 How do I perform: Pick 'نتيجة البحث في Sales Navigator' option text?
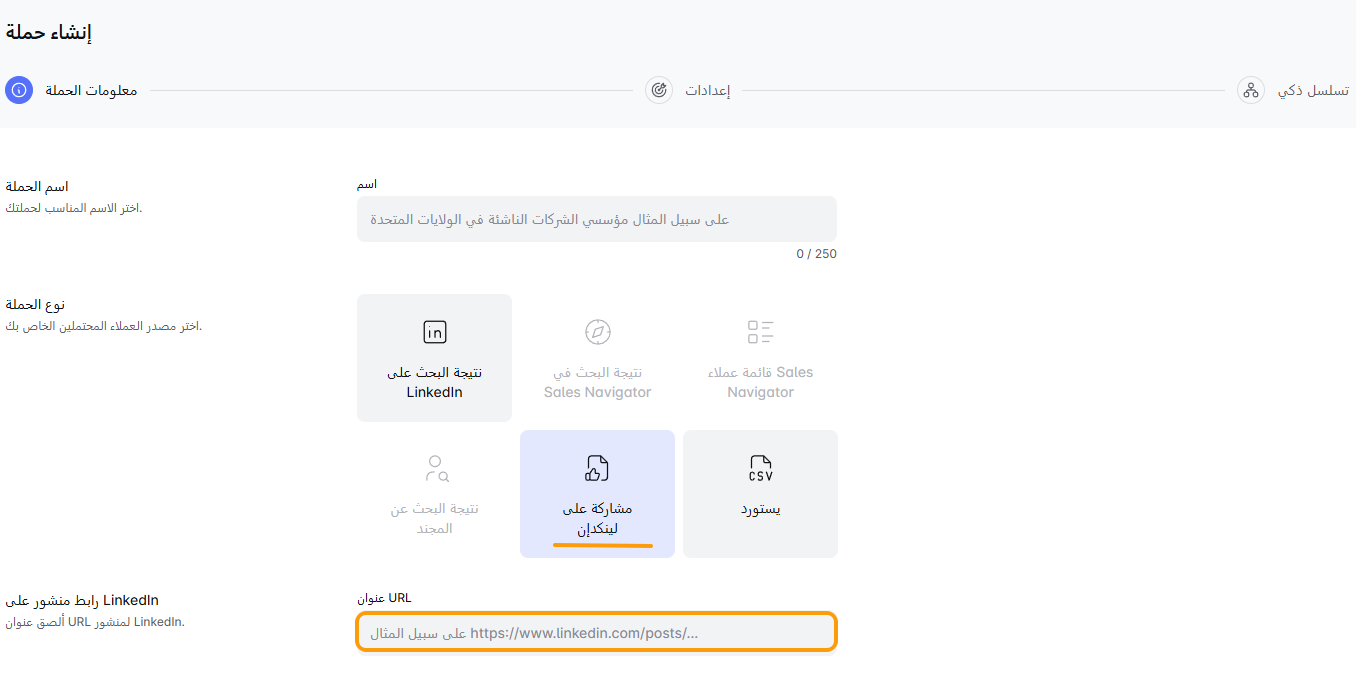(597, 382)
